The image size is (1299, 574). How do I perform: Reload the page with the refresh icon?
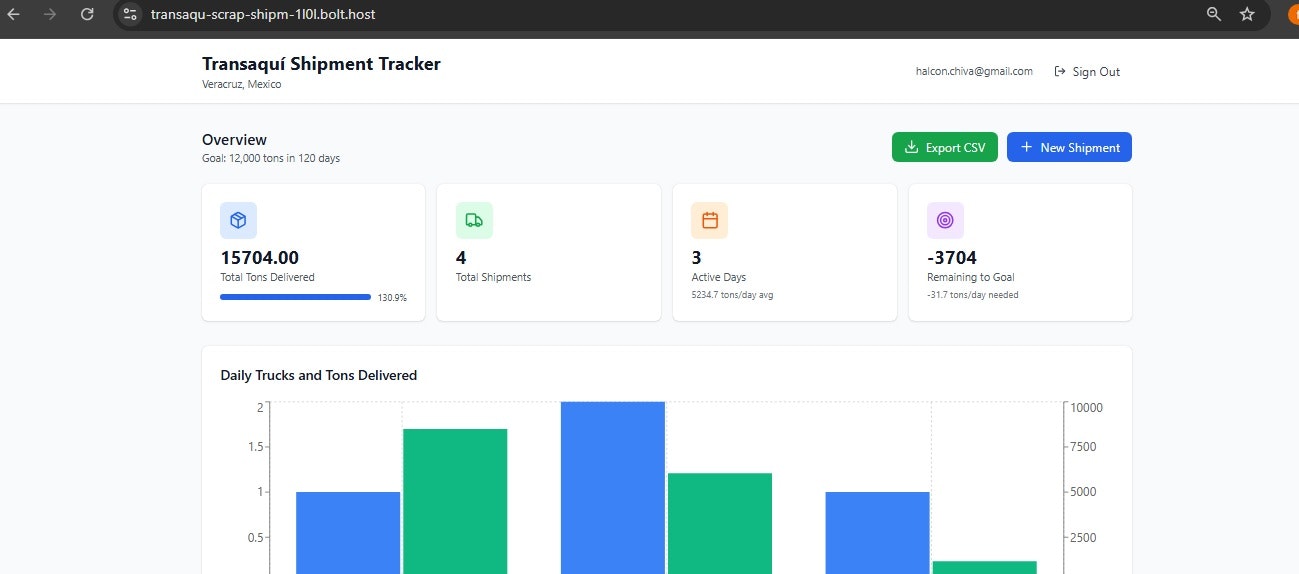87,14
